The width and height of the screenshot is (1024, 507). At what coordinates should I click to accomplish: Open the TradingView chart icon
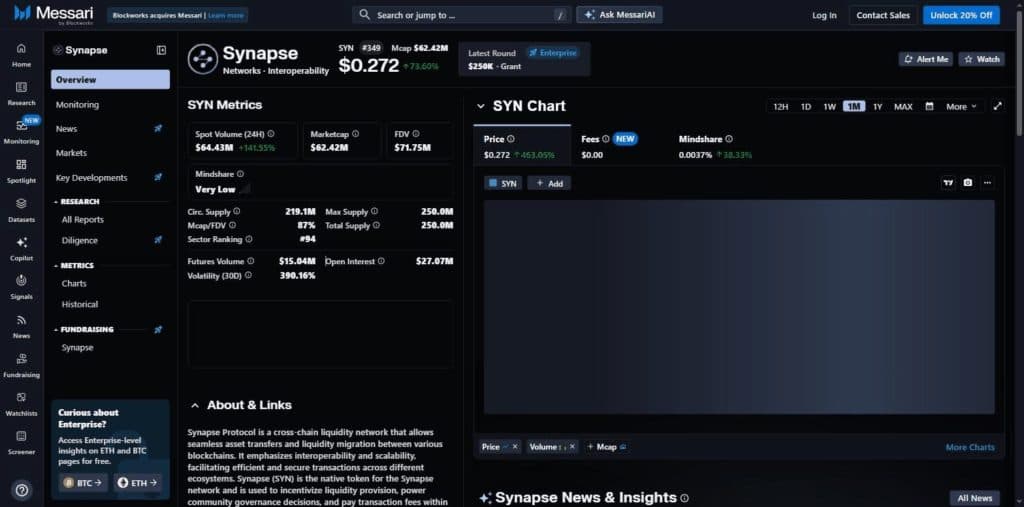948,183
